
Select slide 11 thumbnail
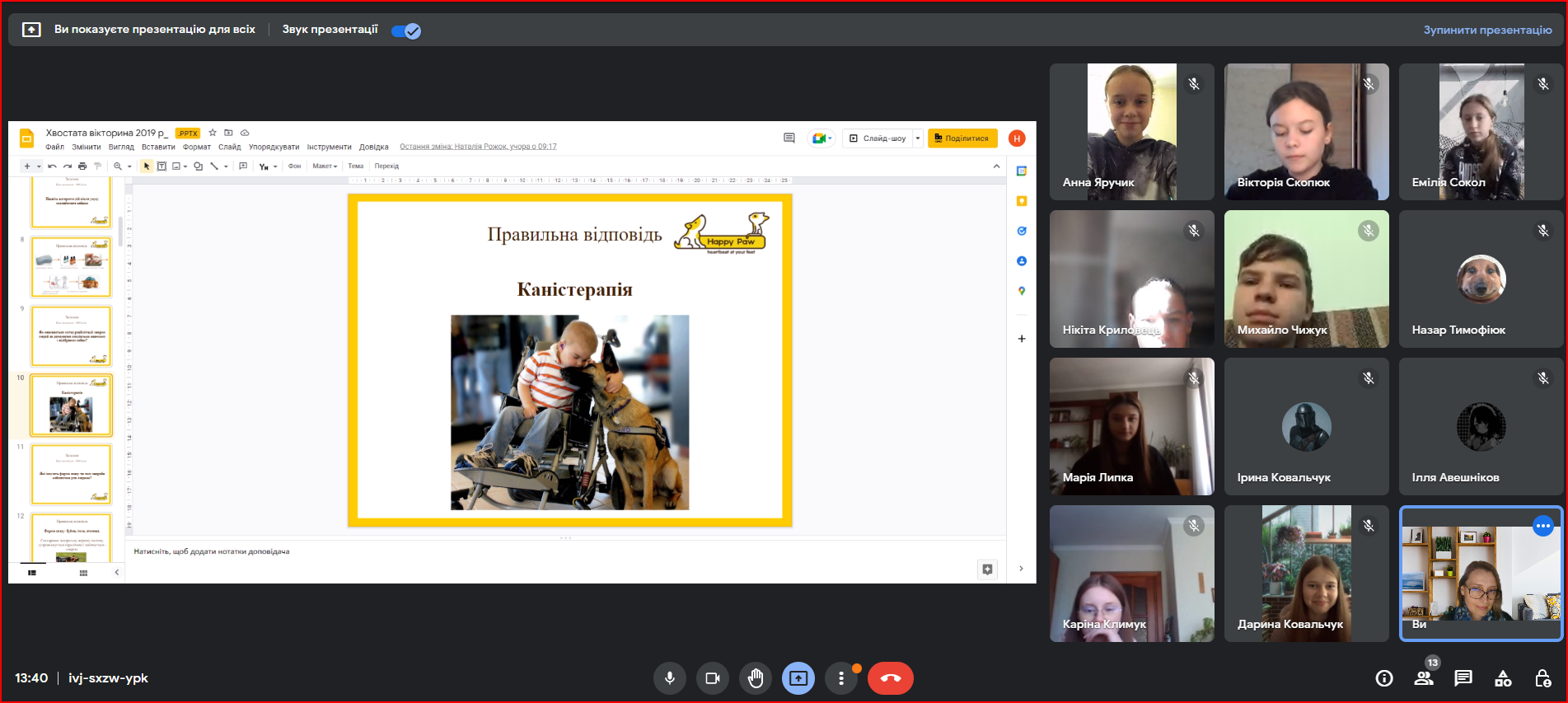pyautogui.click(x=71, y=474)
